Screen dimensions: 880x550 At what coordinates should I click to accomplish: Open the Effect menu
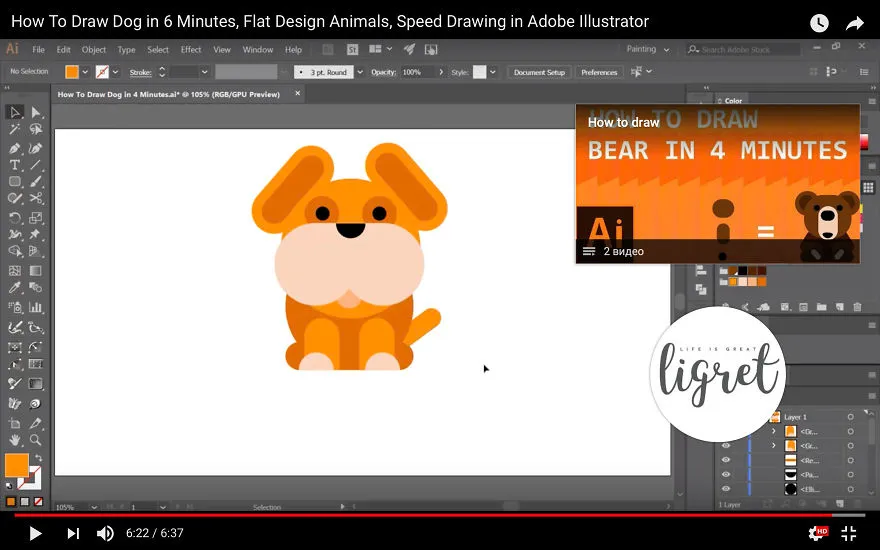(191, 49)
